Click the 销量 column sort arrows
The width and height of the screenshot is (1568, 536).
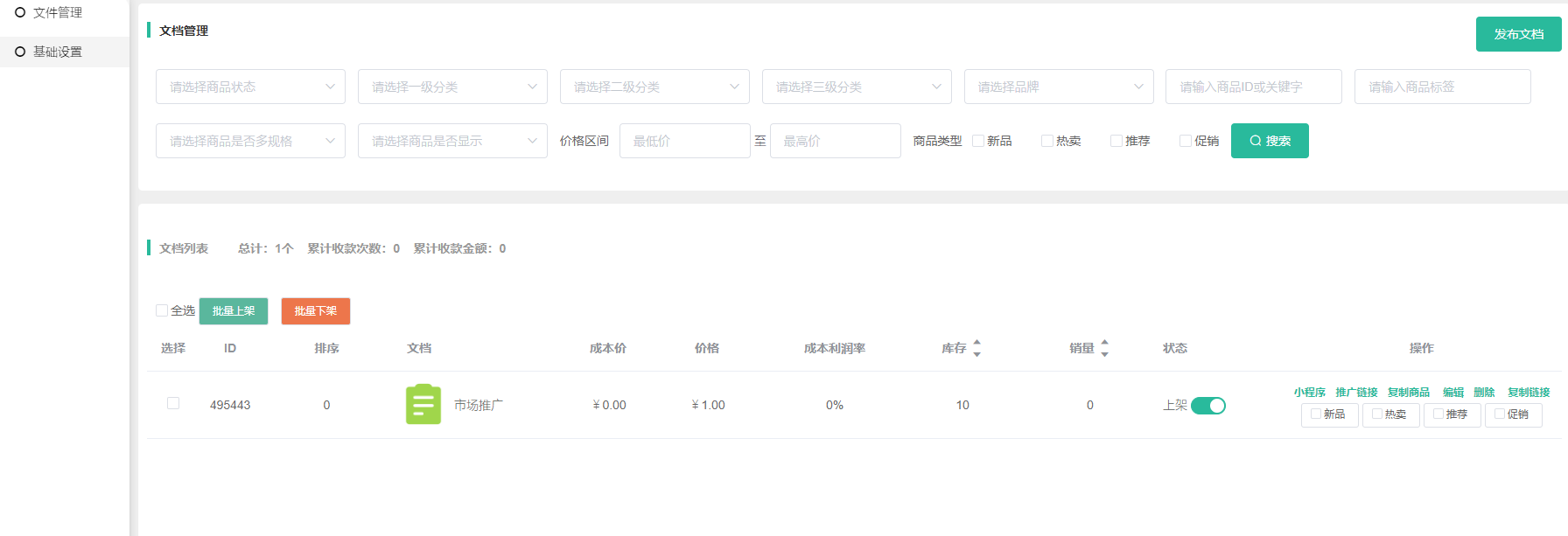[1104, 348]
